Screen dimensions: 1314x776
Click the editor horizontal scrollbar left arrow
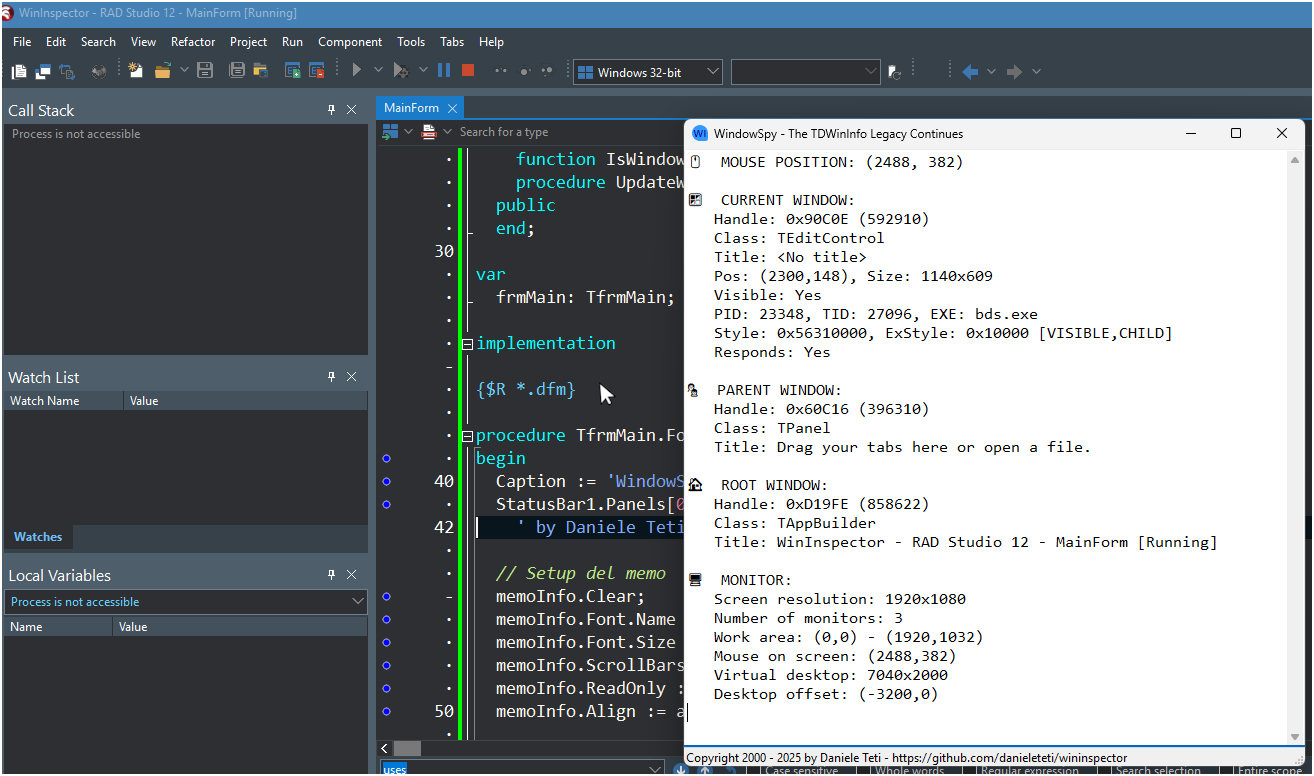(x=385, y=748)
